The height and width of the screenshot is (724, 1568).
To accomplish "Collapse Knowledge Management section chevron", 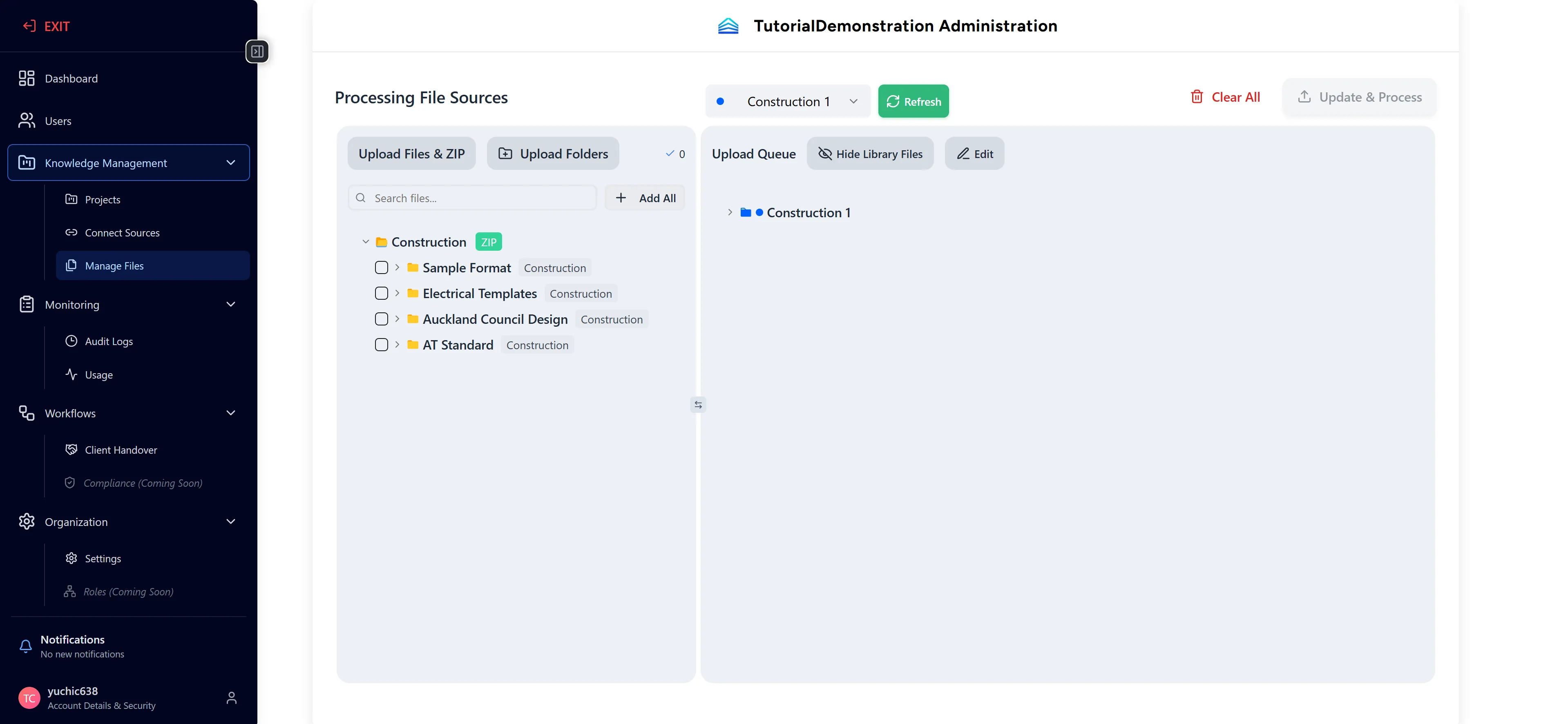I will 231,163.
